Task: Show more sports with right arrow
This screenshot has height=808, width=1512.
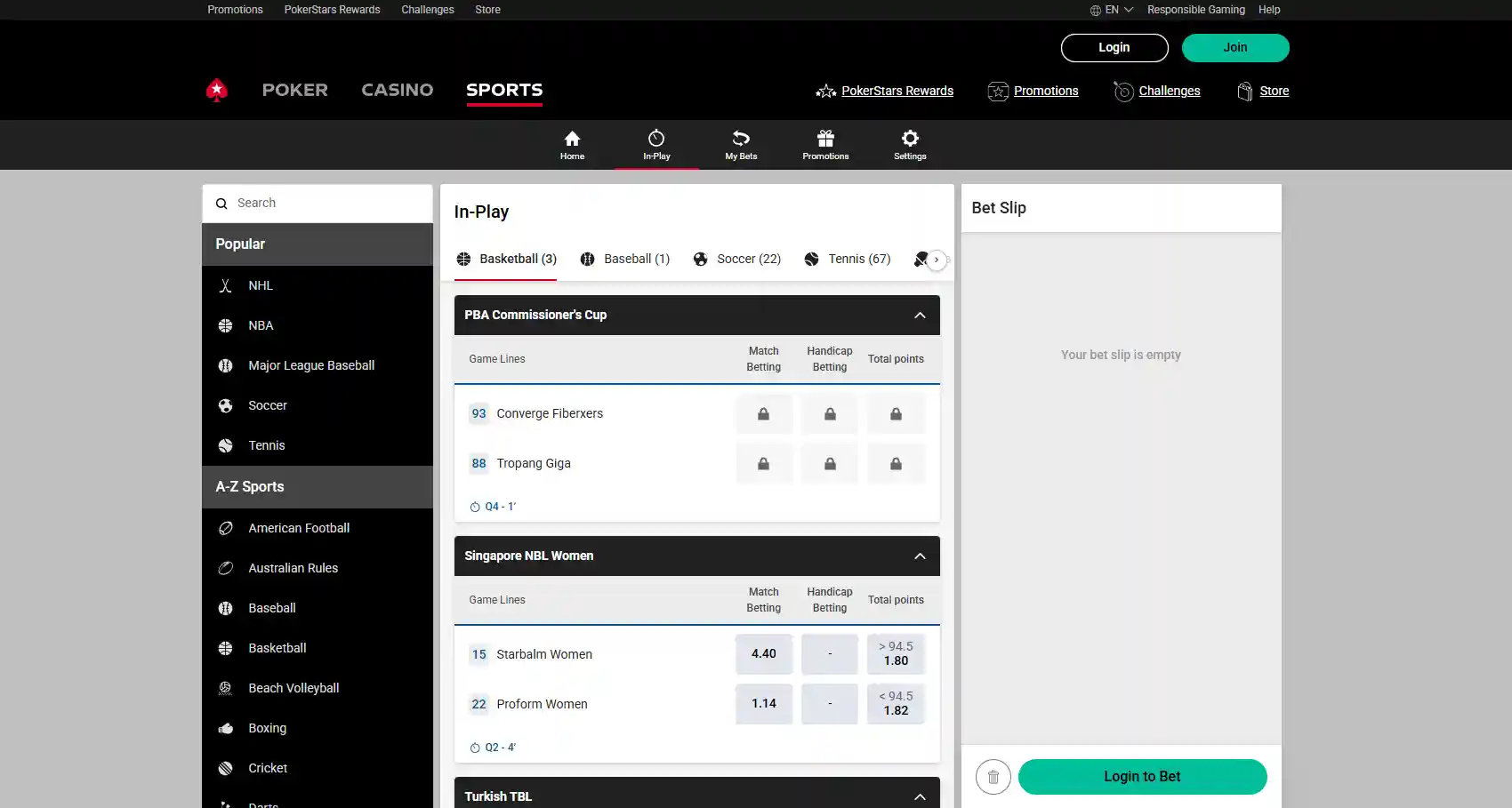Action: tap(937, 260)
